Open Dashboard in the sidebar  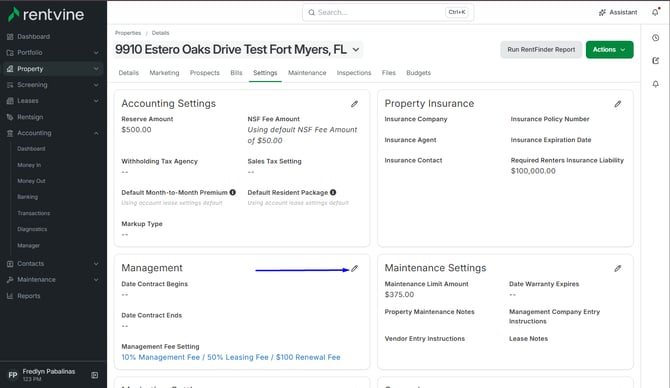click(x=53, y=37)
